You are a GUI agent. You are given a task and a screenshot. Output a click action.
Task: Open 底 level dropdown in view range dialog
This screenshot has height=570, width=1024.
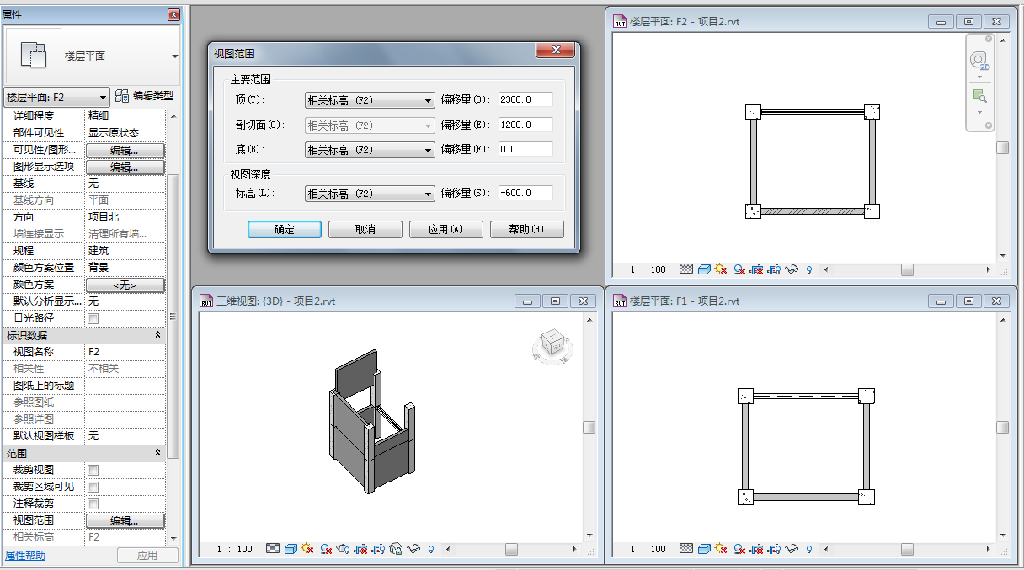click(370, 150)
